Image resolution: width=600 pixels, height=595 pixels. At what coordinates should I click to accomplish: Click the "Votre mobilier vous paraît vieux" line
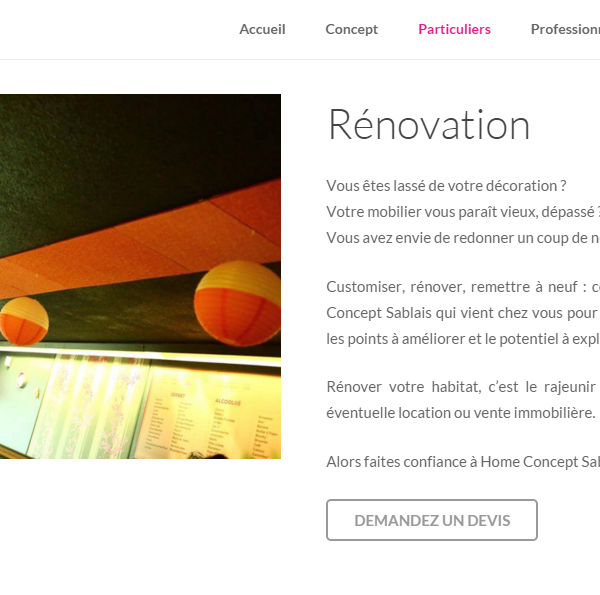(463, 212)
